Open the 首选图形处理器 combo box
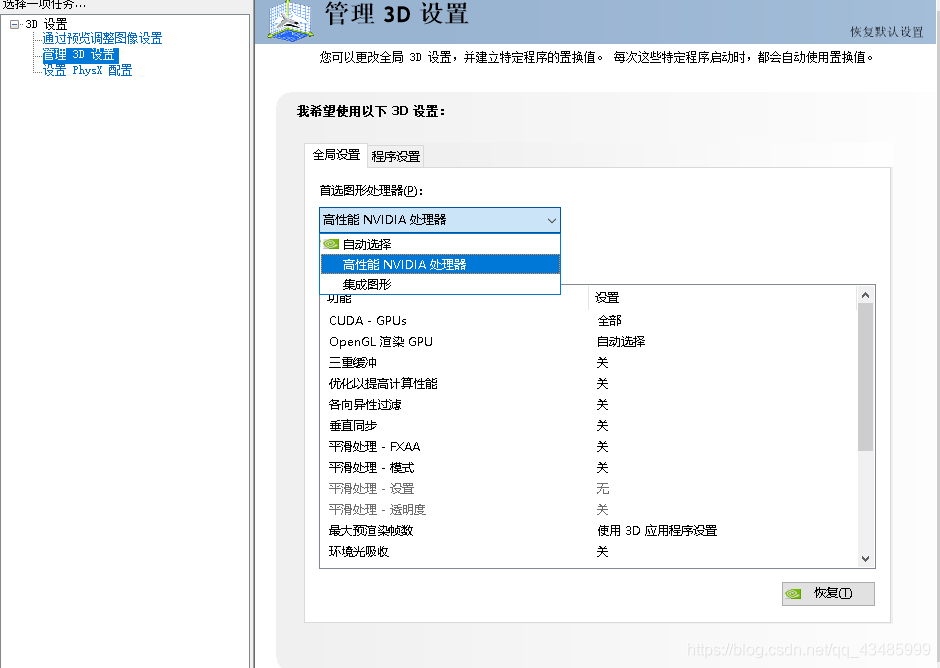The height and width of the screenshot is (668, 940). tap(440, 220)
